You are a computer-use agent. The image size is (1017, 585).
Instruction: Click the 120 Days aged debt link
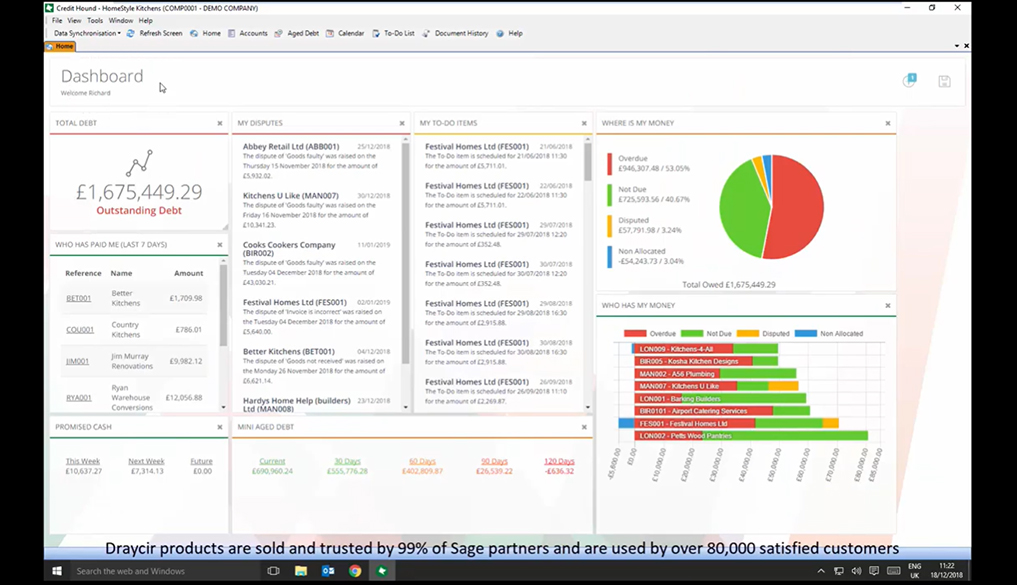click(559, 461)
